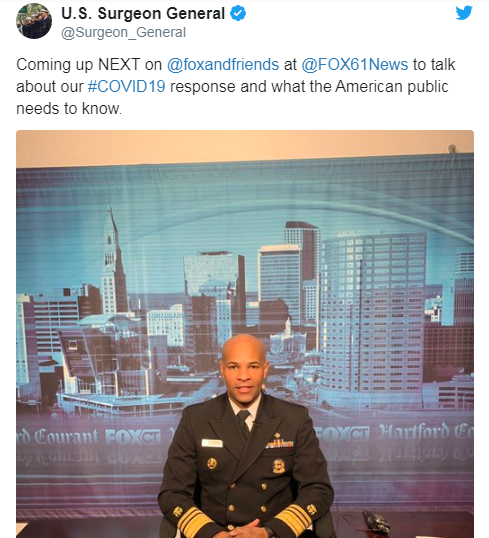Click the words 'Coming up NEXT on' in tweet
Image resolution: width=489 pixels, height=538 pixels.
[89, 65]
